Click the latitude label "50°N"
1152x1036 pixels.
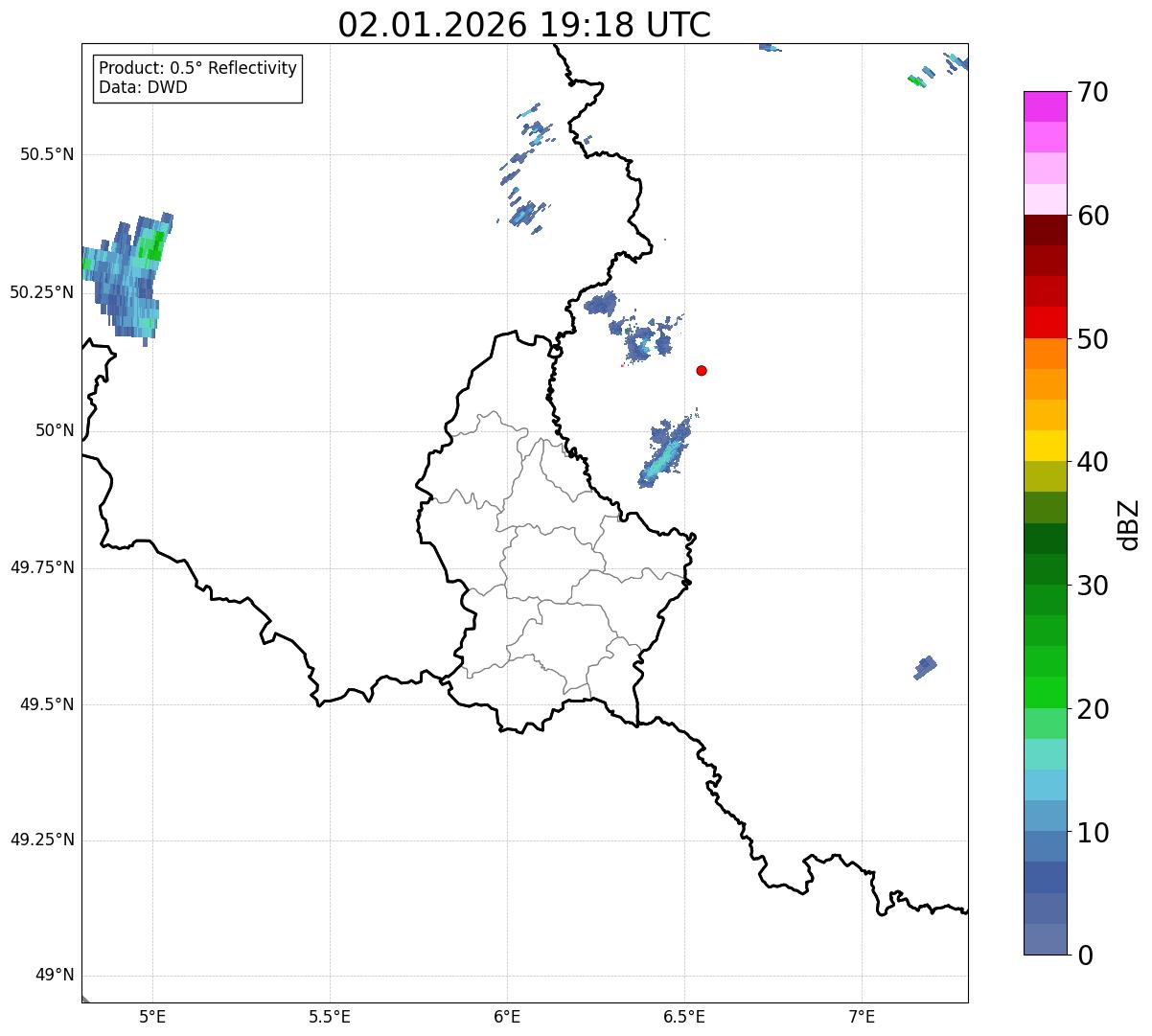[55, 430]
